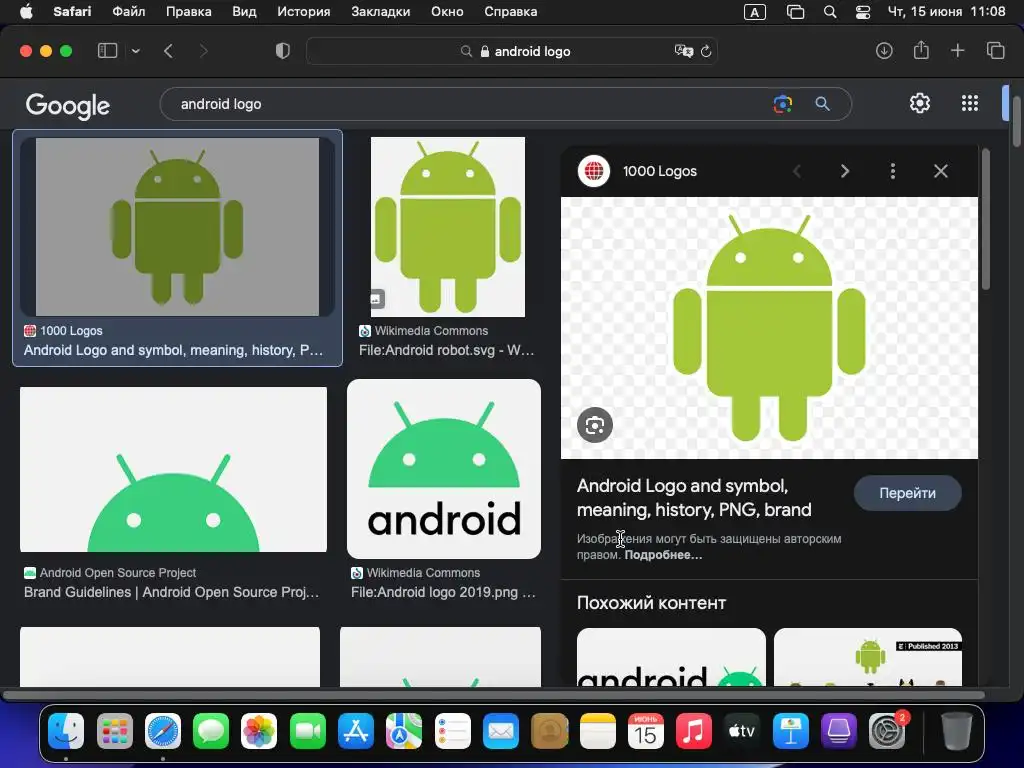Open Finder from the Dock
Screen dimensions: 1024x768
coord(66,731)
